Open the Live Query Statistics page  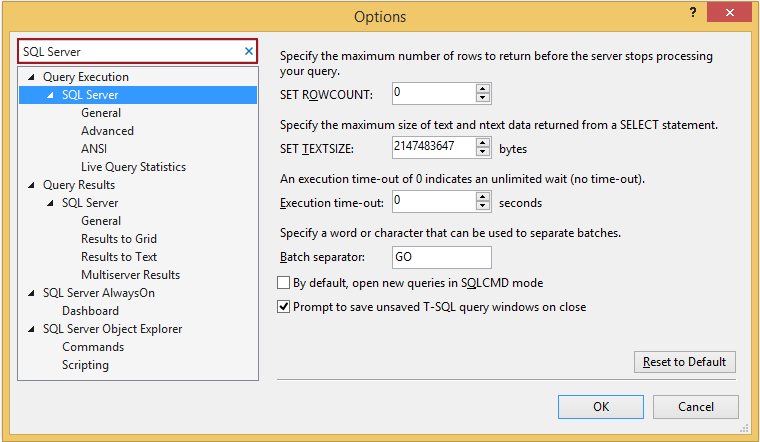pos(133,167)
